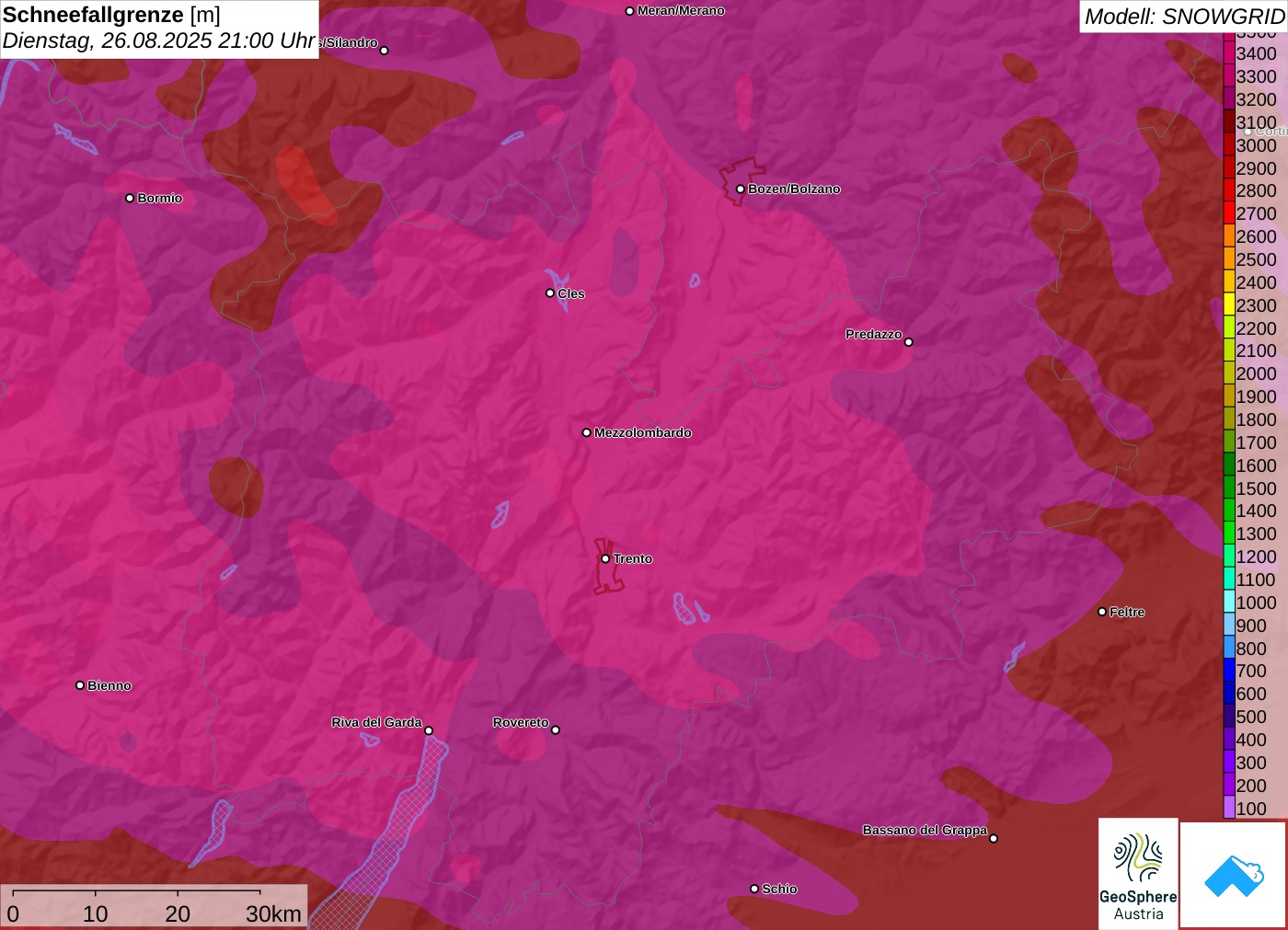Click the 500 dark indigo swatch
This screenshot has height=930, width=1288.
(x=1229, y=717)
